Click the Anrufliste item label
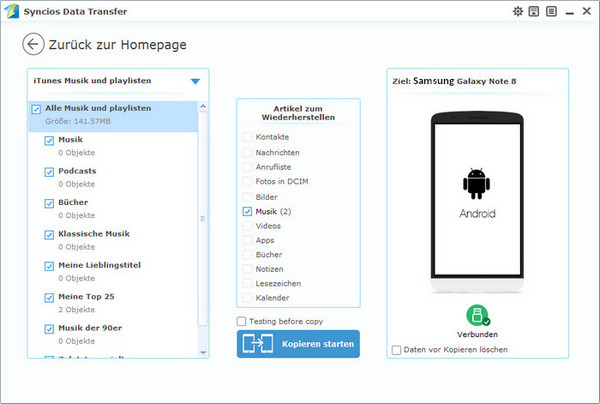The height and width of the screenshot is (404, 600). tap(273, 167)
